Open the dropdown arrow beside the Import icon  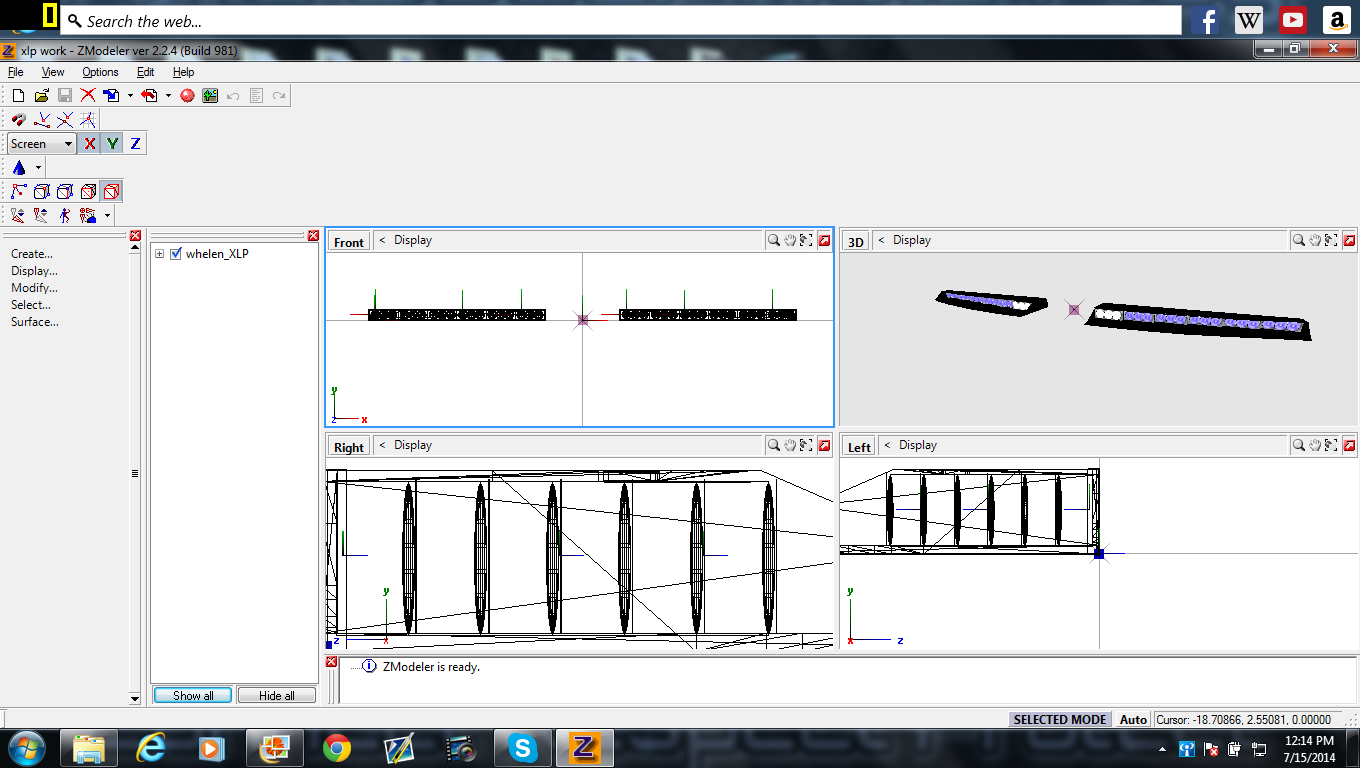(130, 96)
